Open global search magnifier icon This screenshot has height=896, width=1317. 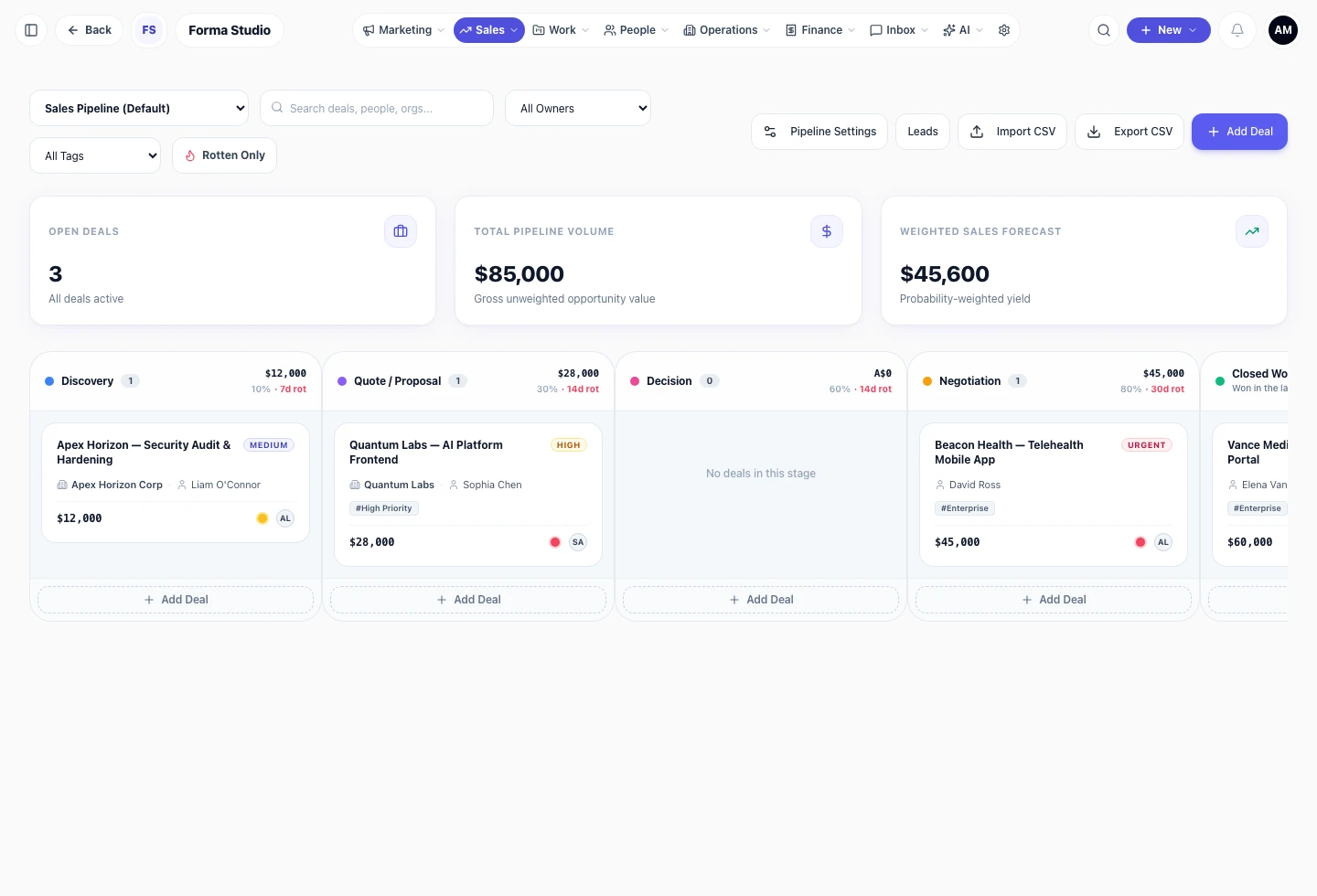(1104, 30)
